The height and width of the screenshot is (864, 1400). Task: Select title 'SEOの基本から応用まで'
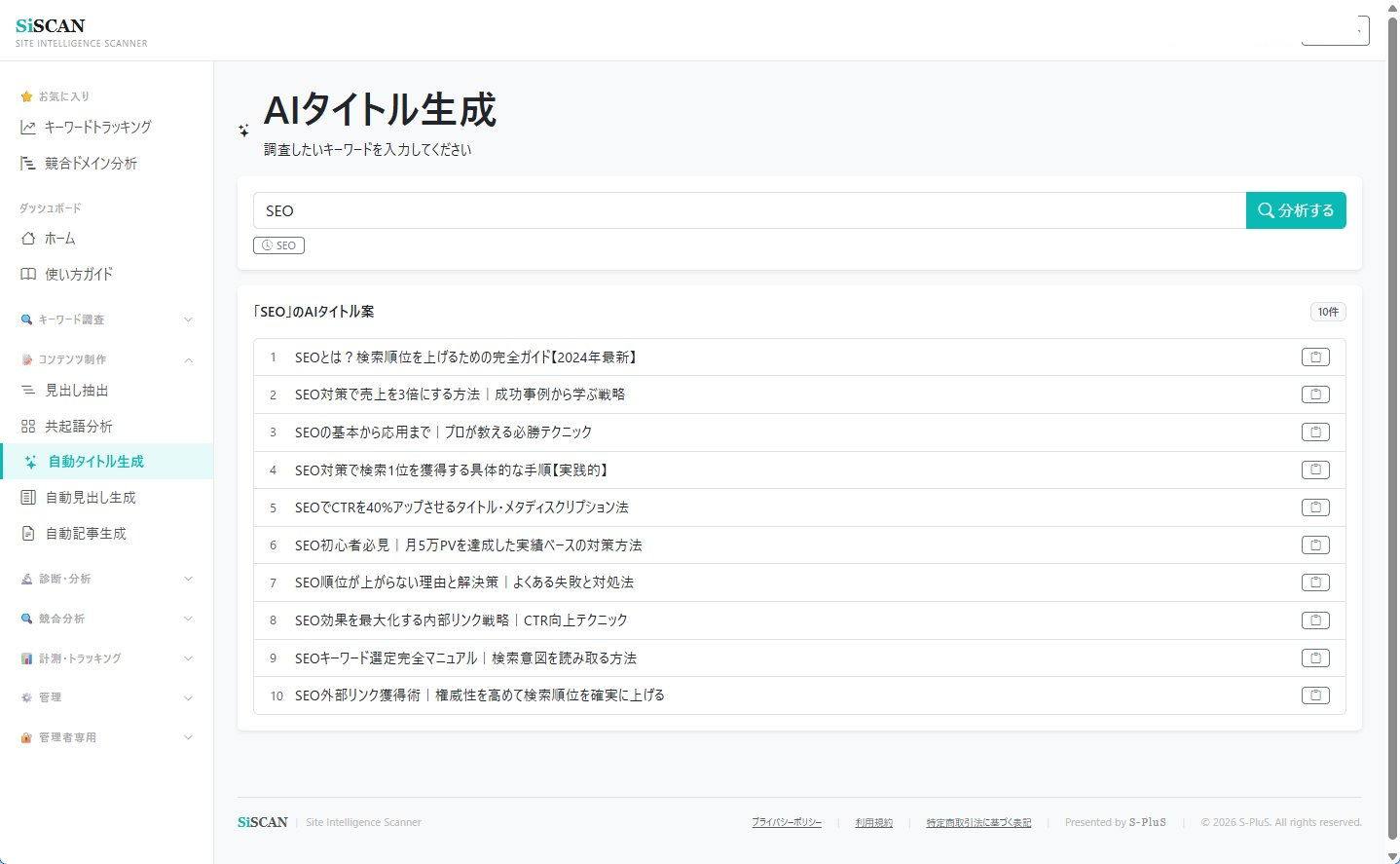[x=443, y=432]
